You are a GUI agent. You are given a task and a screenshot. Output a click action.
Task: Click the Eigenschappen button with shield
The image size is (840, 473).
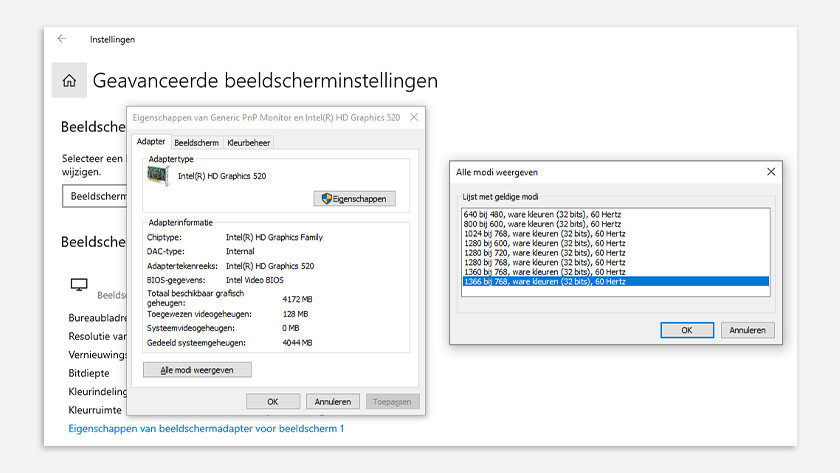(x=354, y=199)
